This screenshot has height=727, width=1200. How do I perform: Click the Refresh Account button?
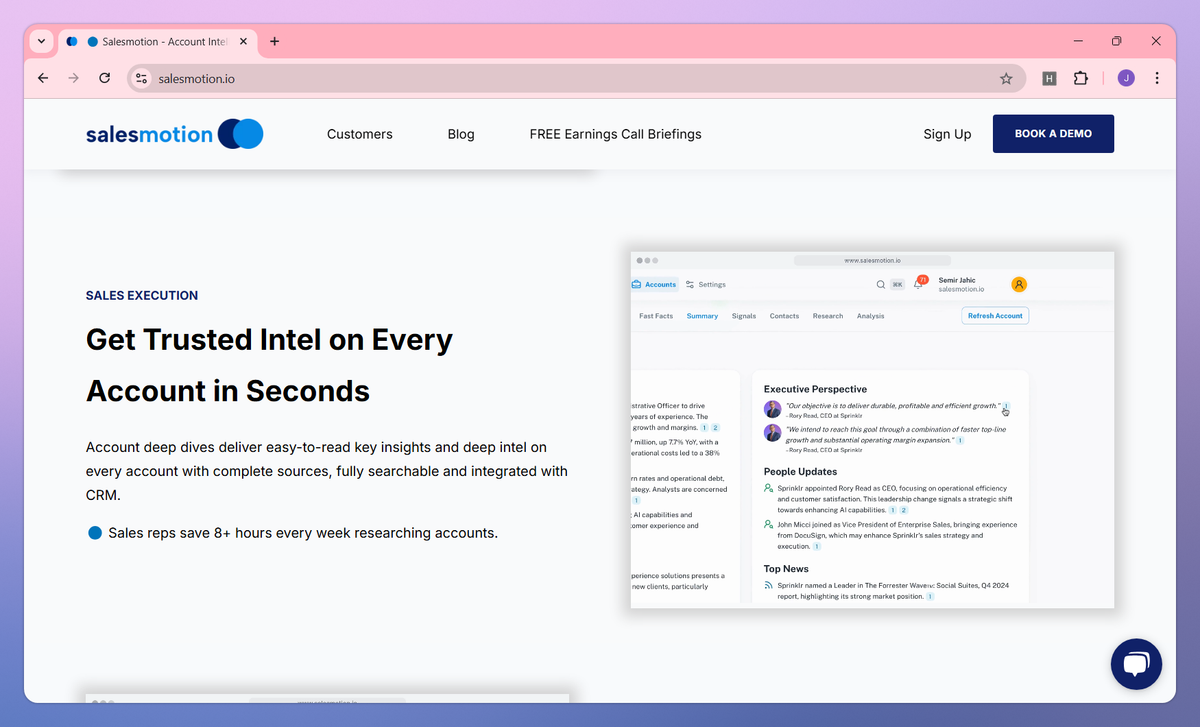point(995,315)
